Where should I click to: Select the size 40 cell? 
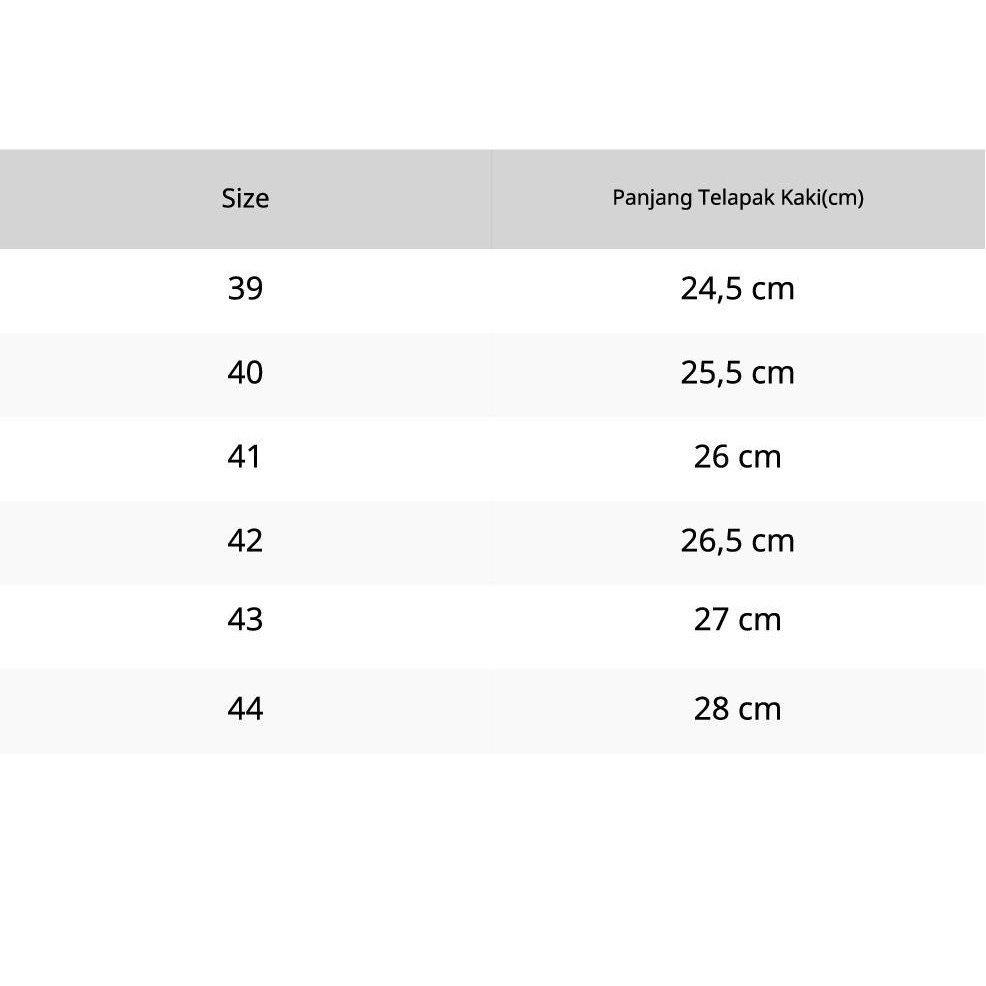(245, 373)
